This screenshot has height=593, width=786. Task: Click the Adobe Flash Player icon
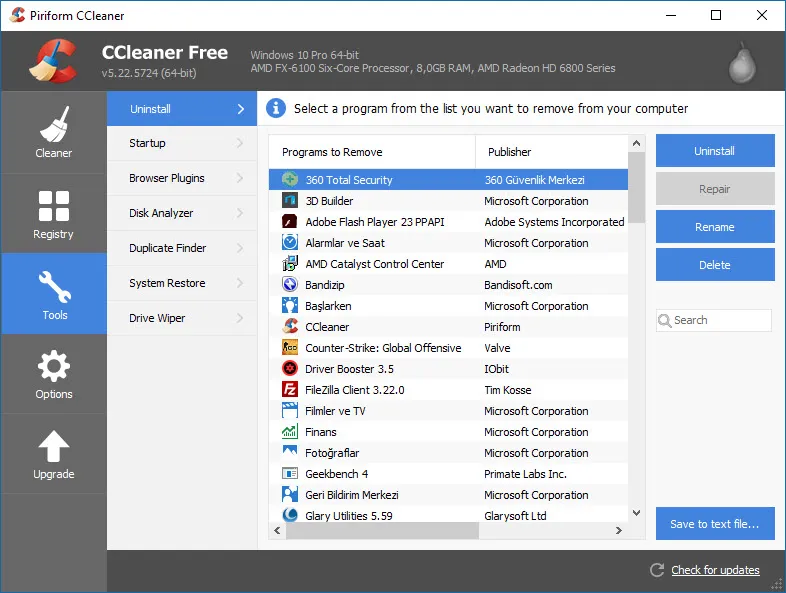coord(290,222)
